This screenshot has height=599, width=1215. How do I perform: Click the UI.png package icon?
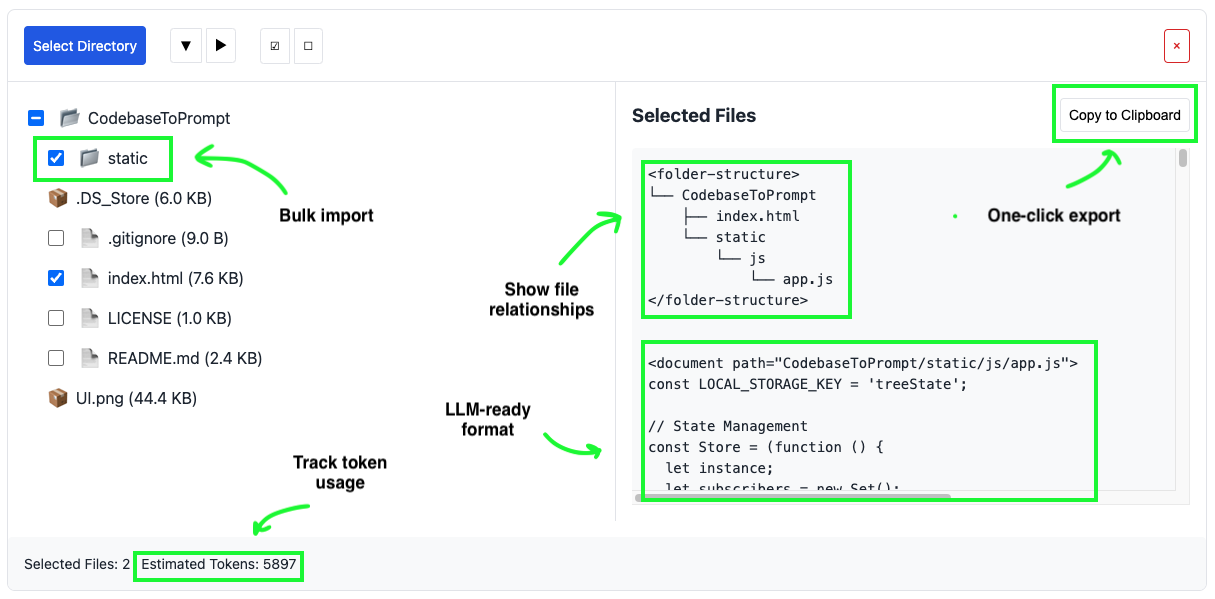[58, 398]
